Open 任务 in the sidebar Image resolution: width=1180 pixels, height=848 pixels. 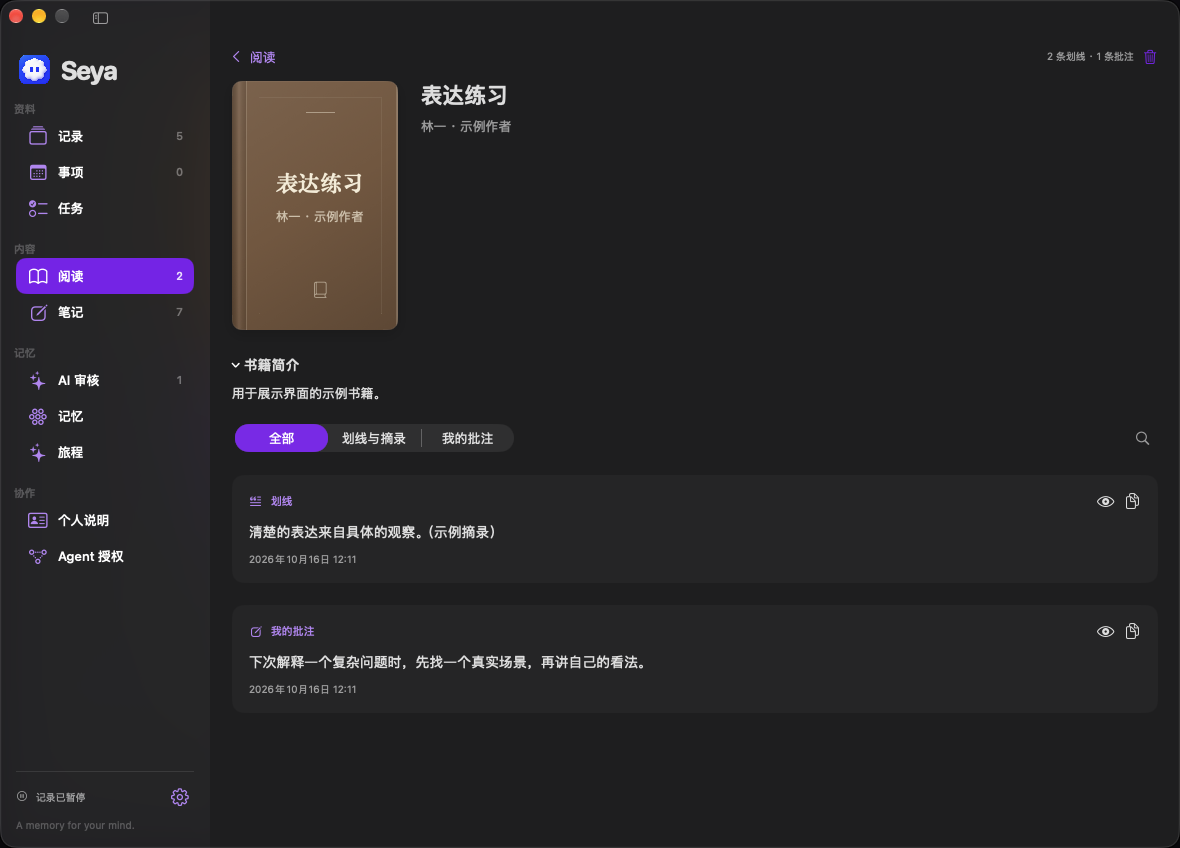pos(105,208)
